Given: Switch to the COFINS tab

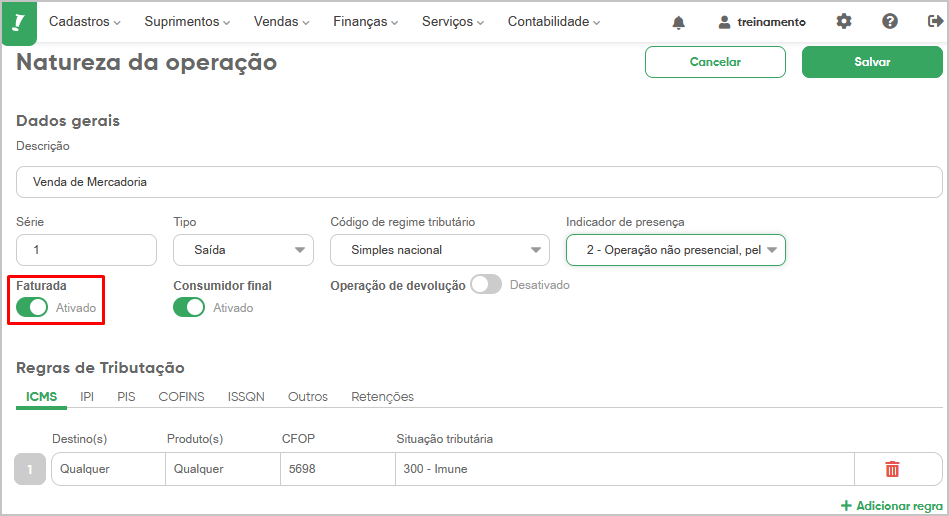Looking at the screenshot, I should 182,397.
